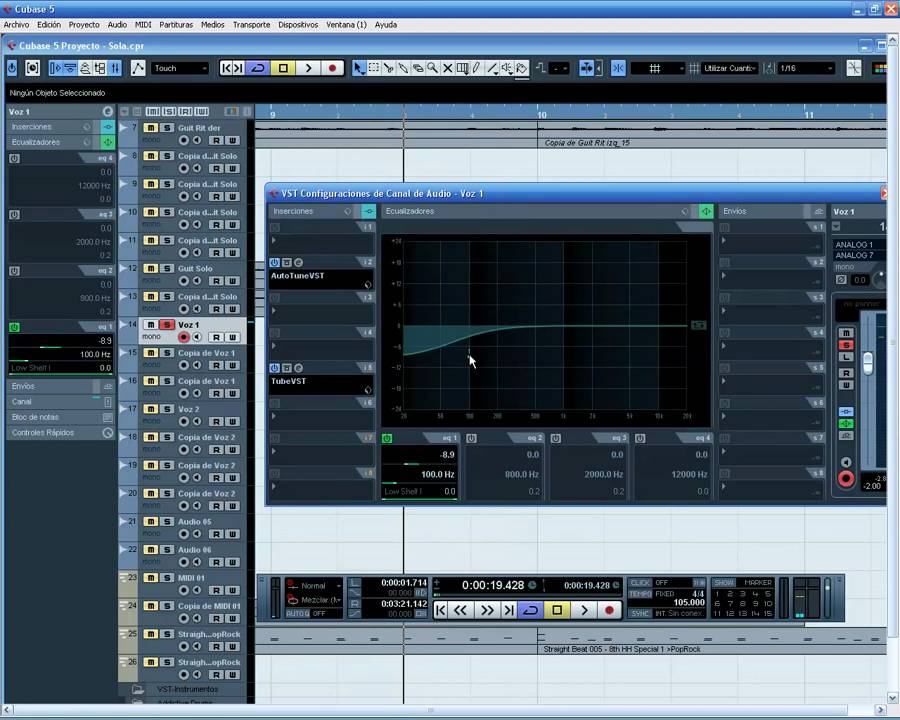The height and width of the screenshot is (720, 900).
Task: Select the Range Selection tool
Action: (374, 68)
